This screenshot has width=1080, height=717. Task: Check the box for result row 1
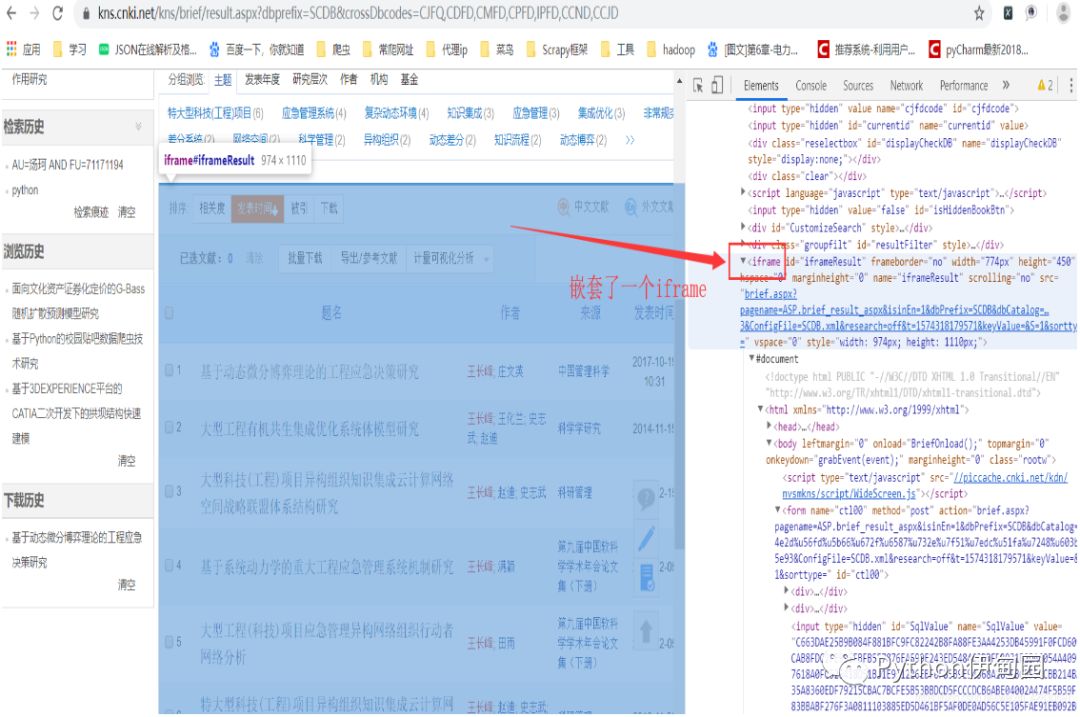(169, 371)
